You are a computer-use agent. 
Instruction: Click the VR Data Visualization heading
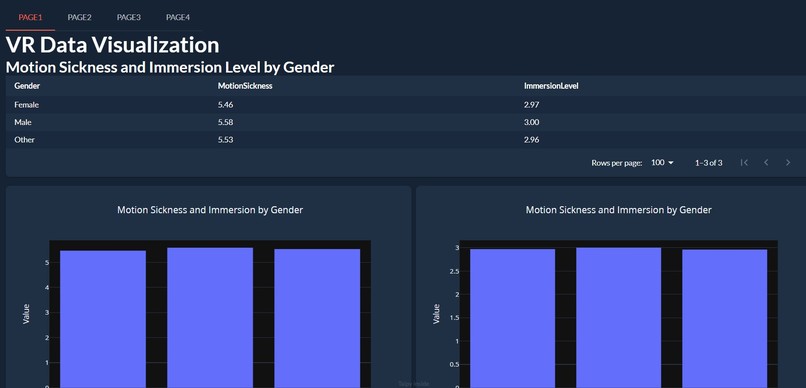(x=113, y=45)
